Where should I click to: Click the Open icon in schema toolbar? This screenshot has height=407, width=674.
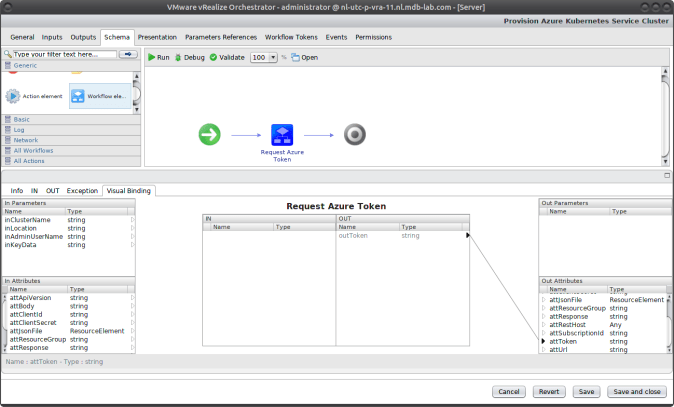point(304,58)
